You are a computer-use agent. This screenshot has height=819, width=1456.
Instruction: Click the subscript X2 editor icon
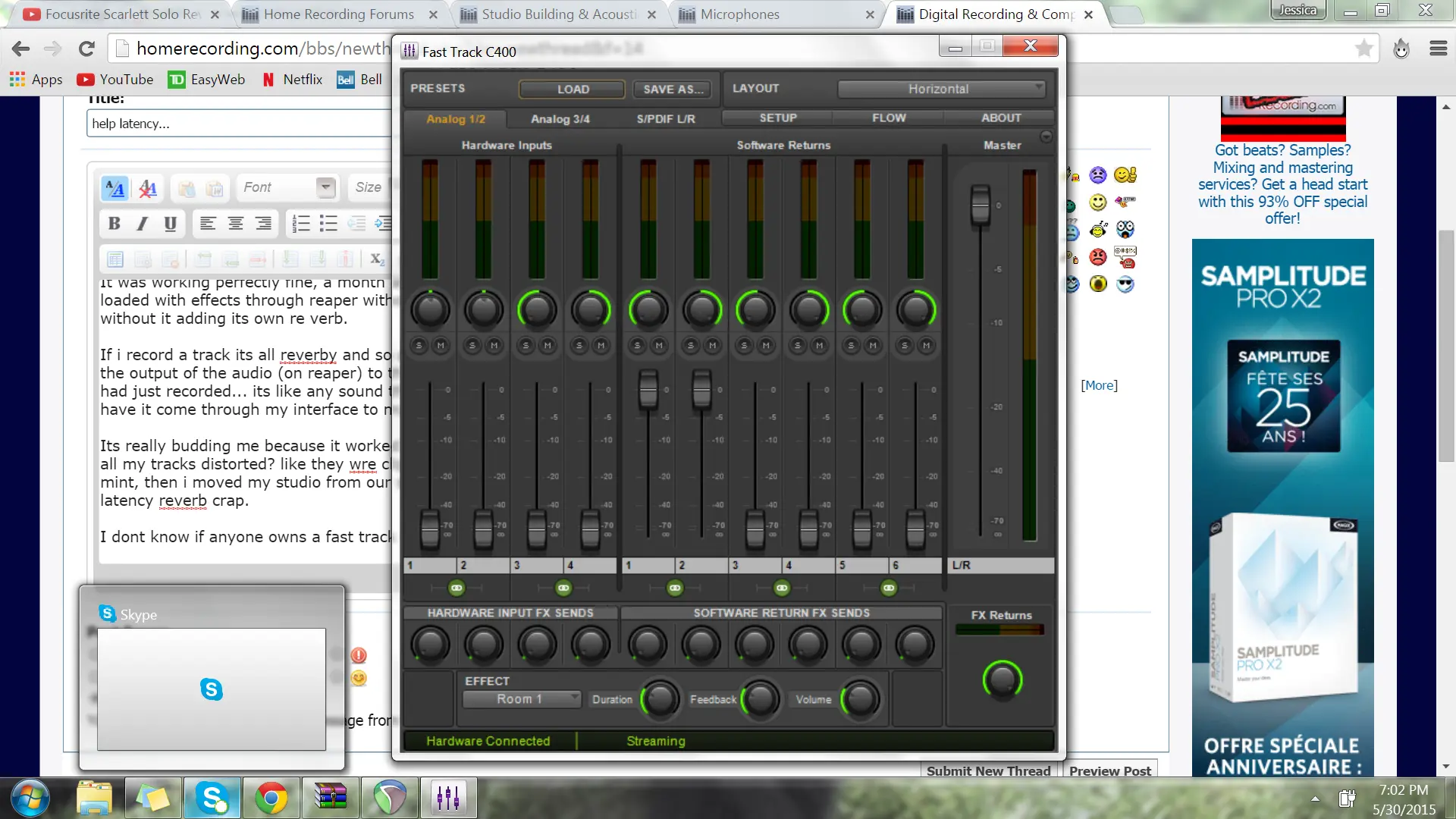point(377,259)
